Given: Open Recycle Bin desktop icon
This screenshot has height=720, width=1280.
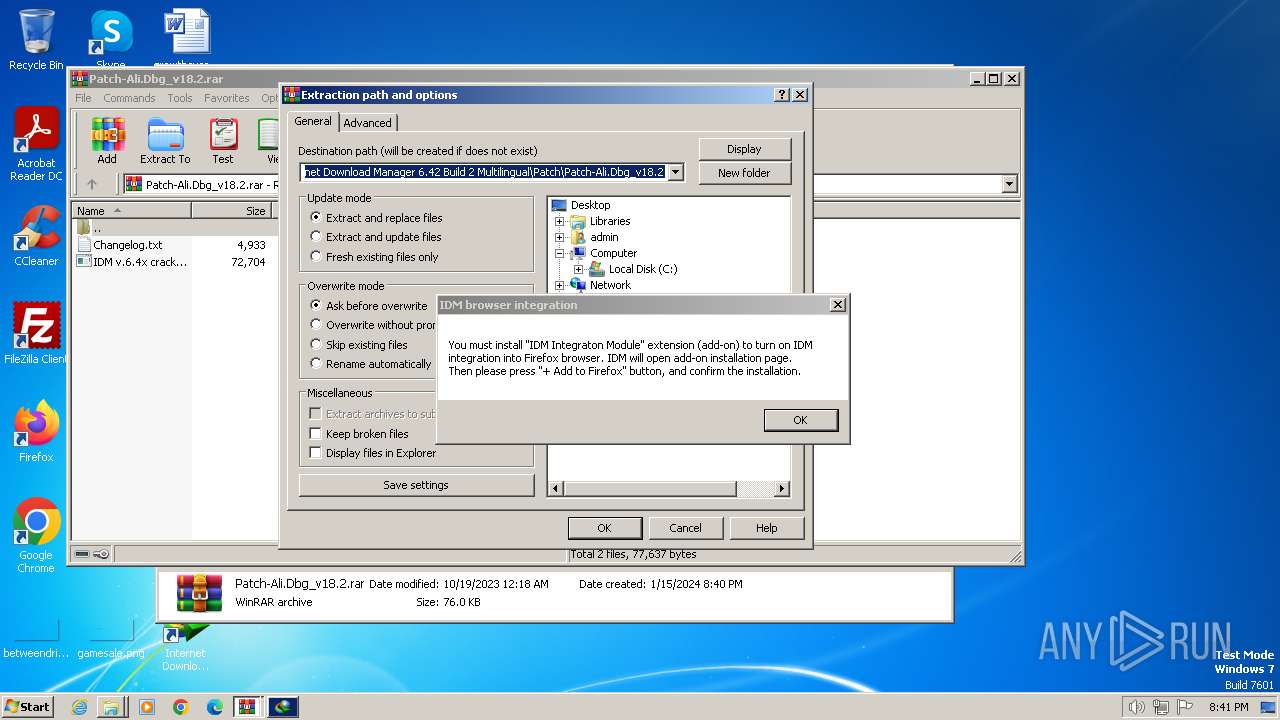Looking at the screenshot, I should pos(36,40).
